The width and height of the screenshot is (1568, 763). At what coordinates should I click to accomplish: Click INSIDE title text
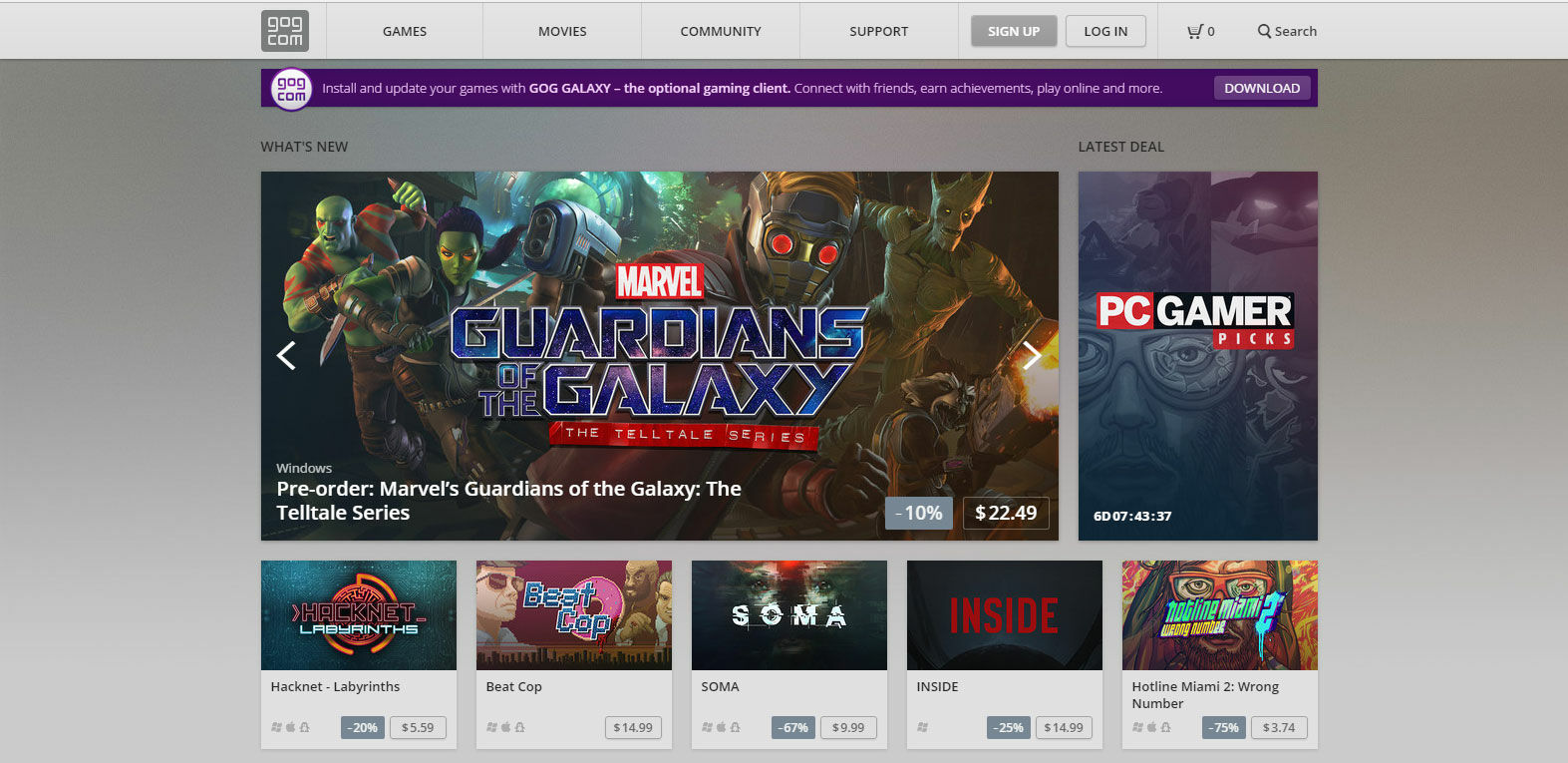[x=937, y=686]
